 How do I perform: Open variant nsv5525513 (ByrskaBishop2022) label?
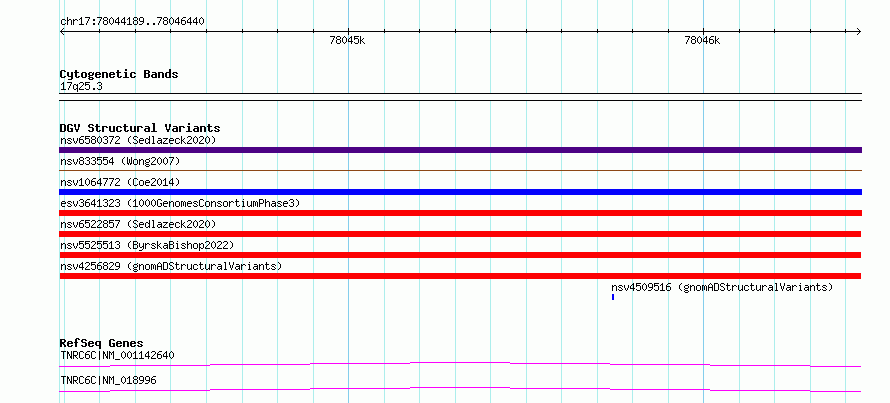click(x=147, y=245)
